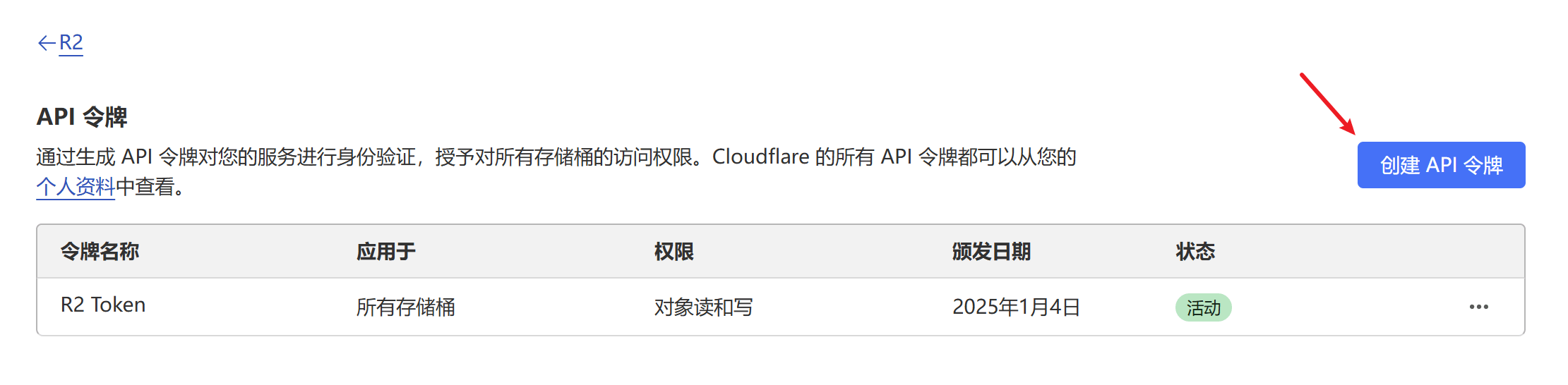Click the 权限 column header

[x=674, y=252]
